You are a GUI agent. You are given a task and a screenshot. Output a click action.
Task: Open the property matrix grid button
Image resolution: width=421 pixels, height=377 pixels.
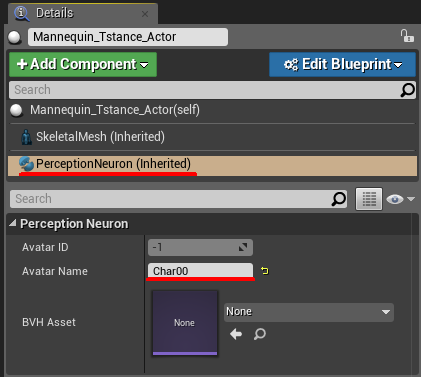369,199
